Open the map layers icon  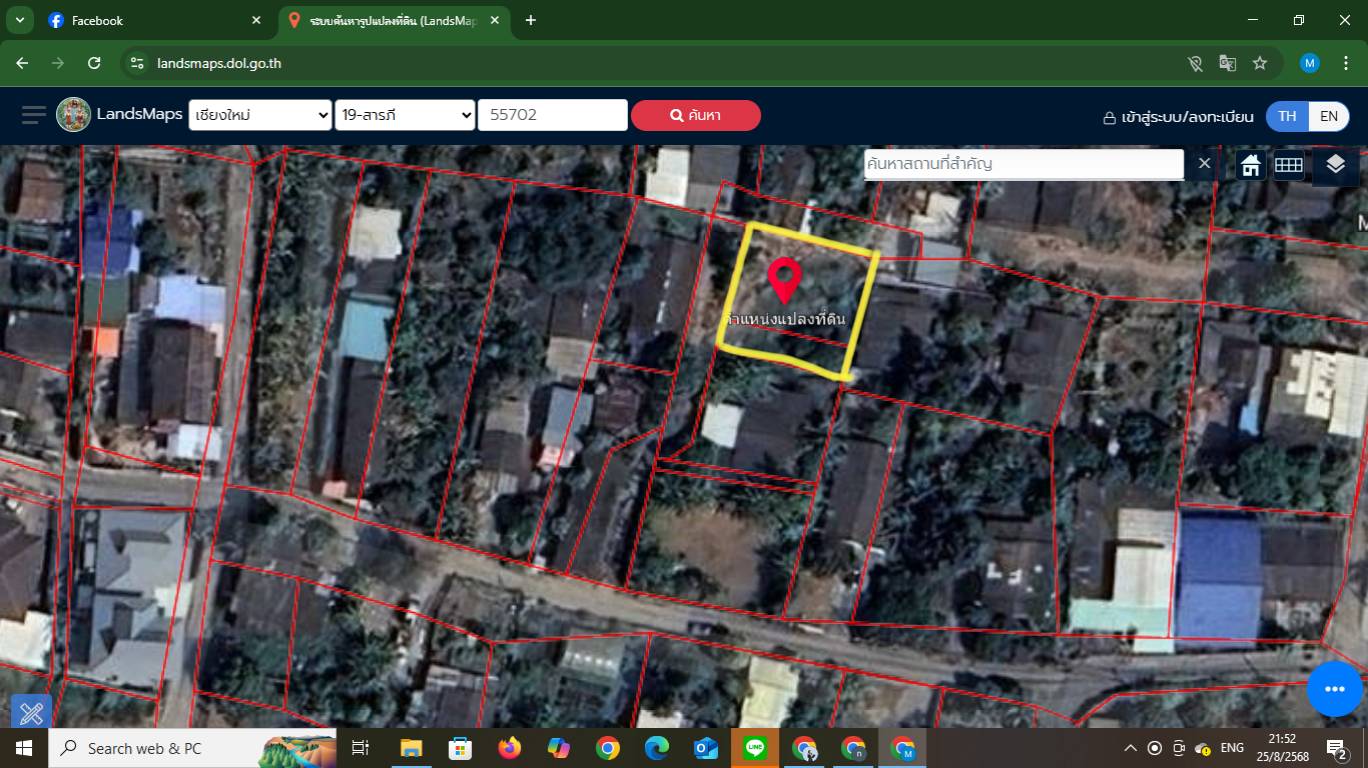1335,165
